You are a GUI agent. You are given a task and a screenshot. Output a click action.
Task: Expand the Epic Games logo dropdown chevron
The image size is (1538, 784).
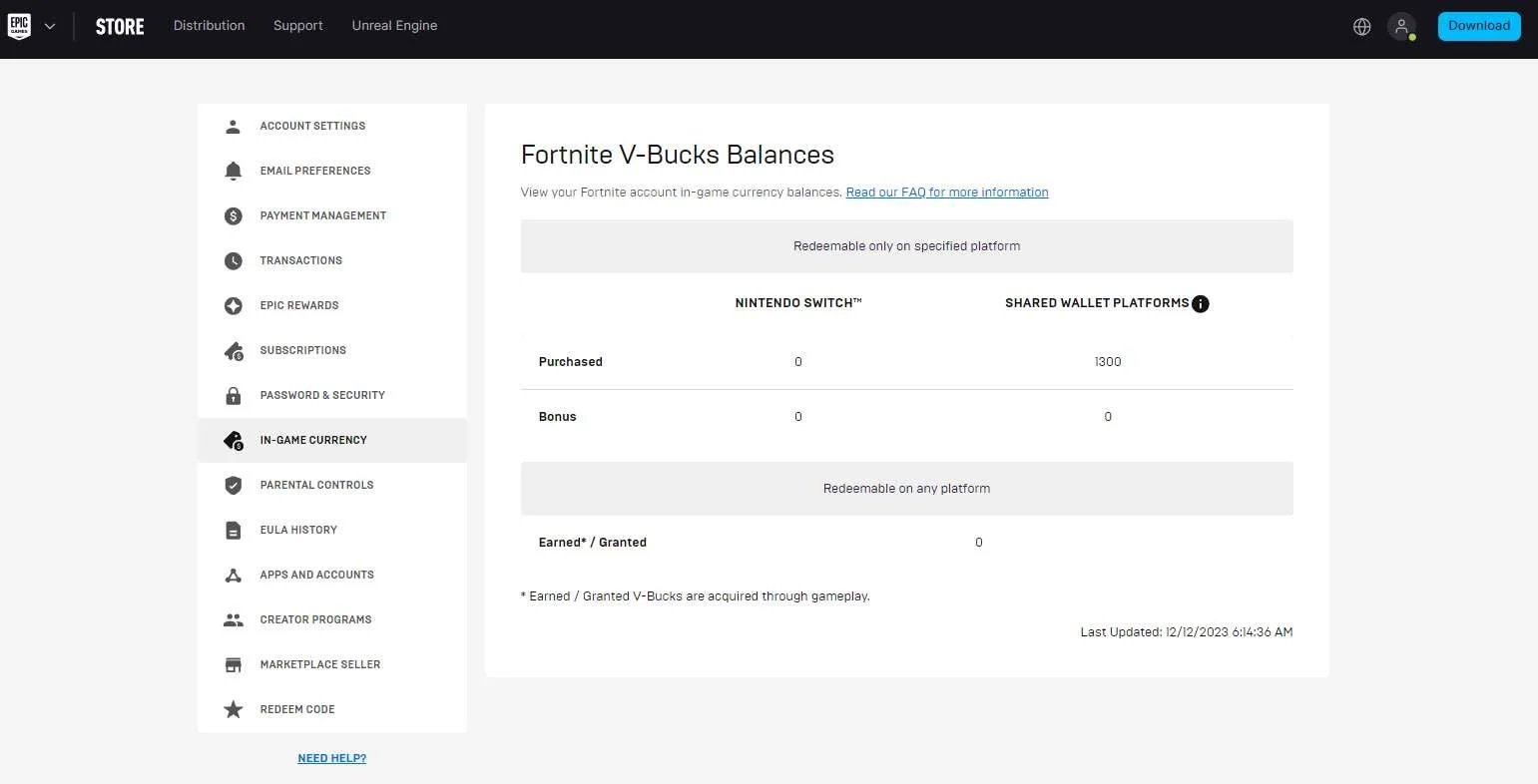[50, 27]
